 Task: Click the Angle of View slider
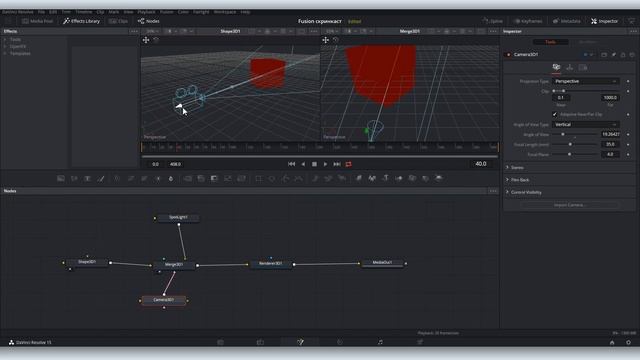575,134
